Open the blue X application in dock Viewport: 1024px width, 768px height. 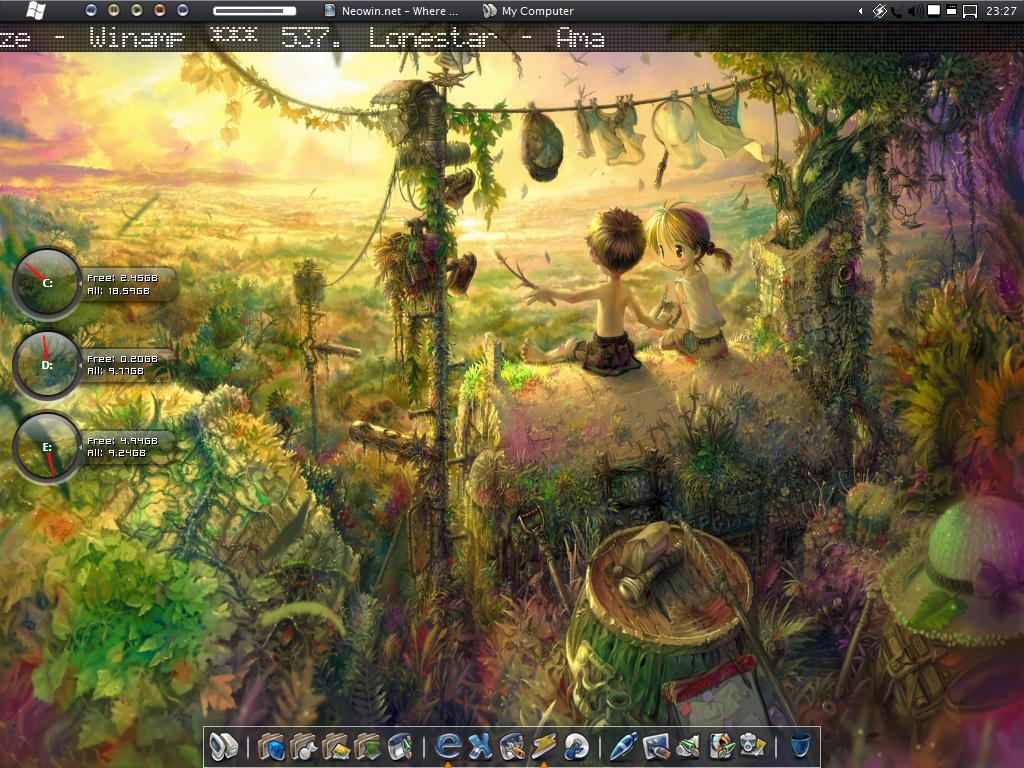481,746
